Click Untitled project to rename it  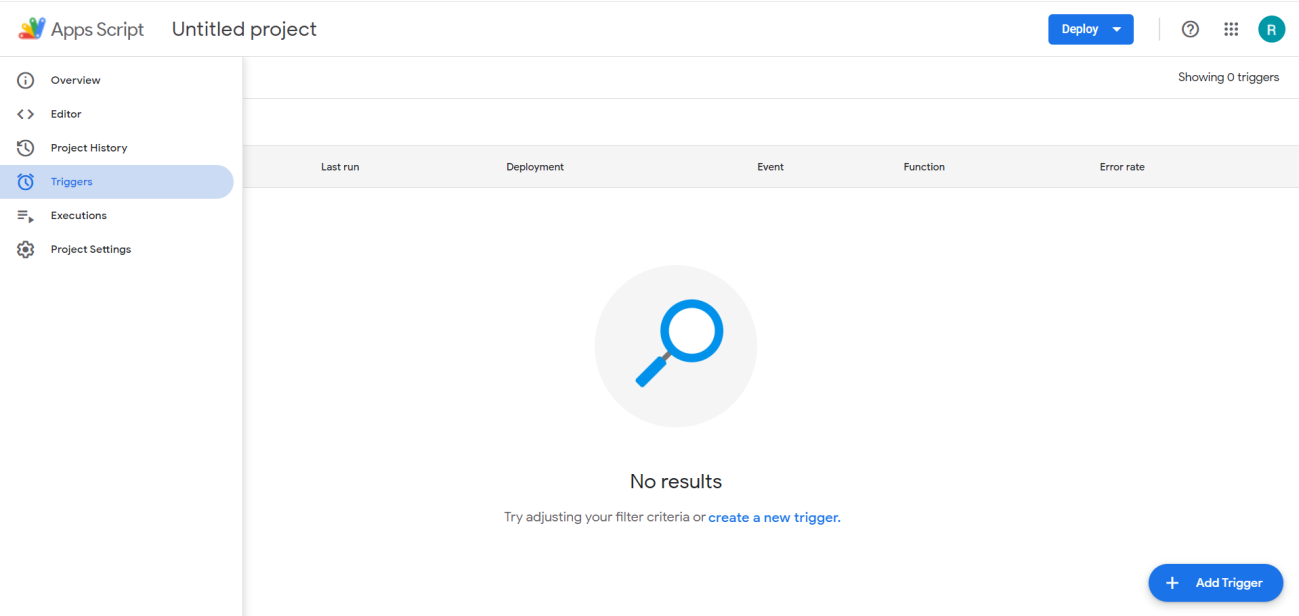pos(244,29)
